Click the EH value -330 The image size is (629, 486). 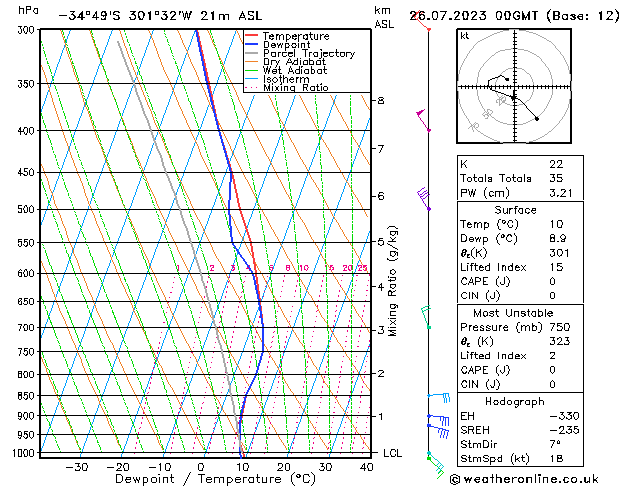(564, 416)
